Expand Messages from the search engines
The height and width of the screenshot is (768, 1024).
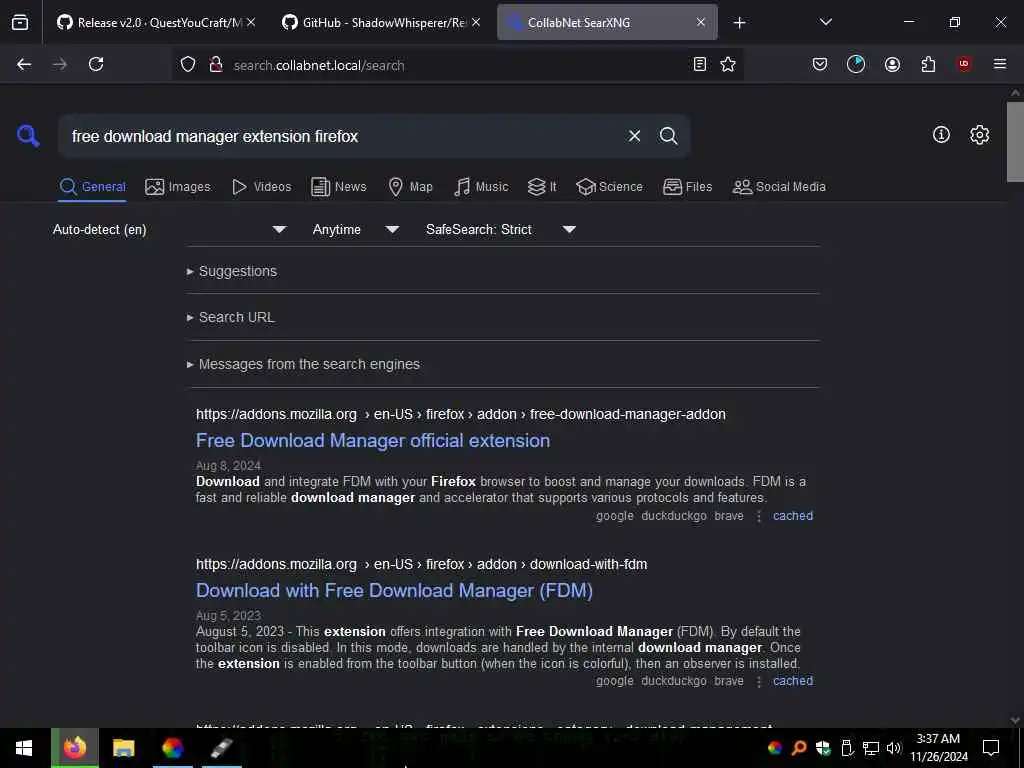(303, 364)
